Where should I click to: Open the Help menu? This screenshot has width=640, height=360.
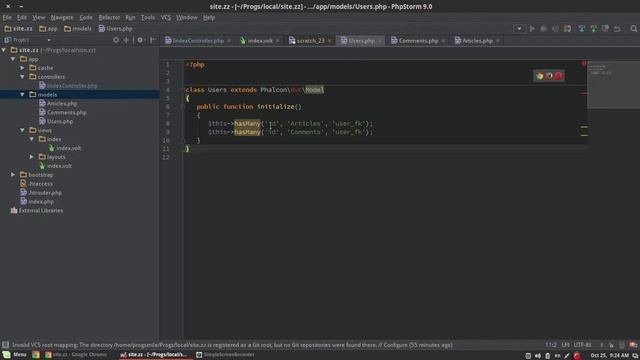tap(209, 18)
